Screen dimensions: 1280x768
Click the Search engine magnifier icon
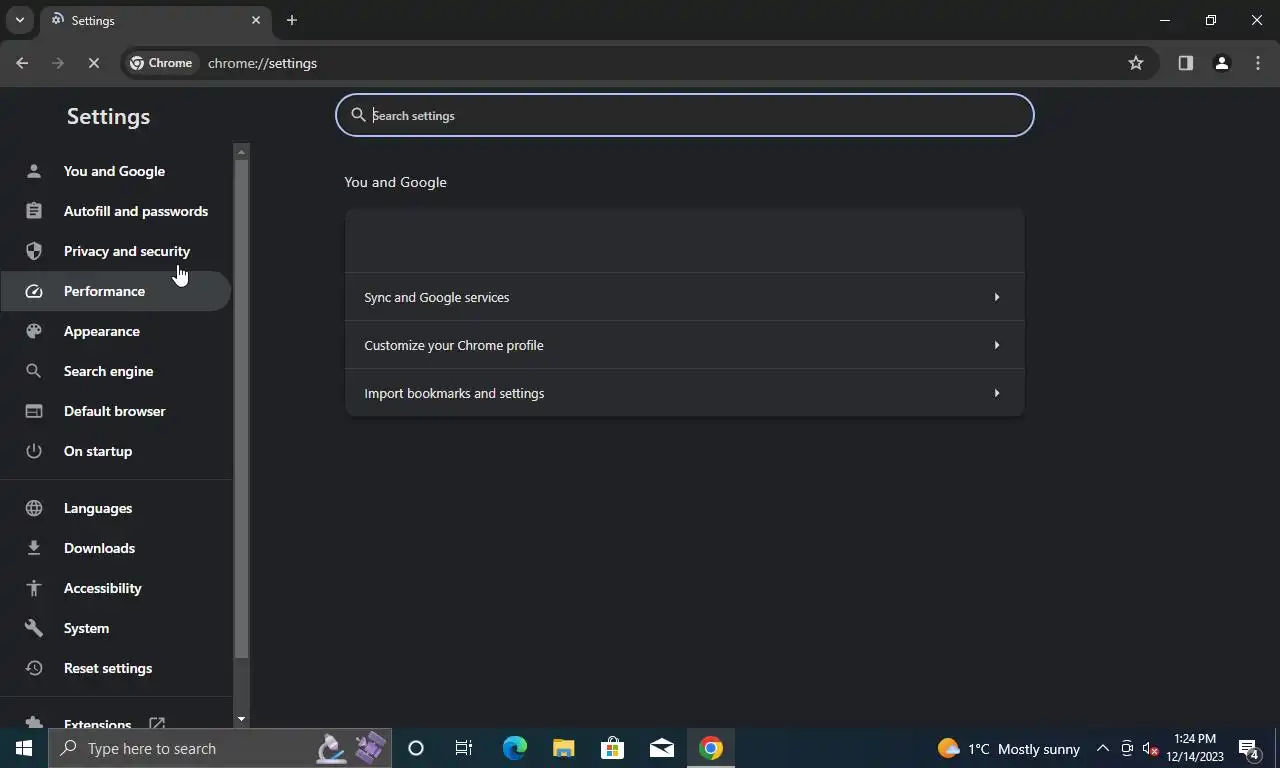[x=34, y=371]
